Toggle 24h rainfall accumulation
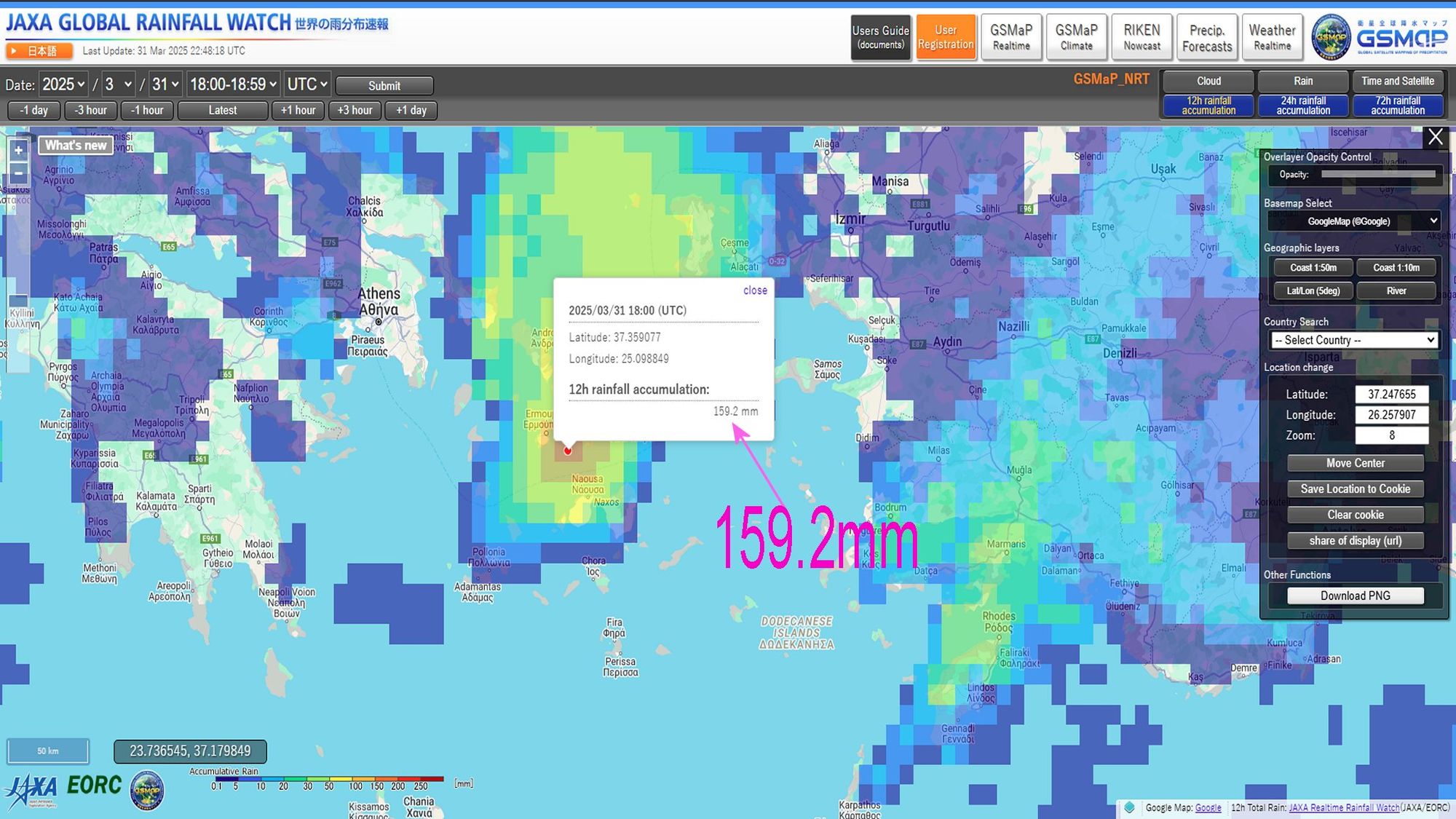Viewport: 1456px width, 819px height. [1303, 106]
